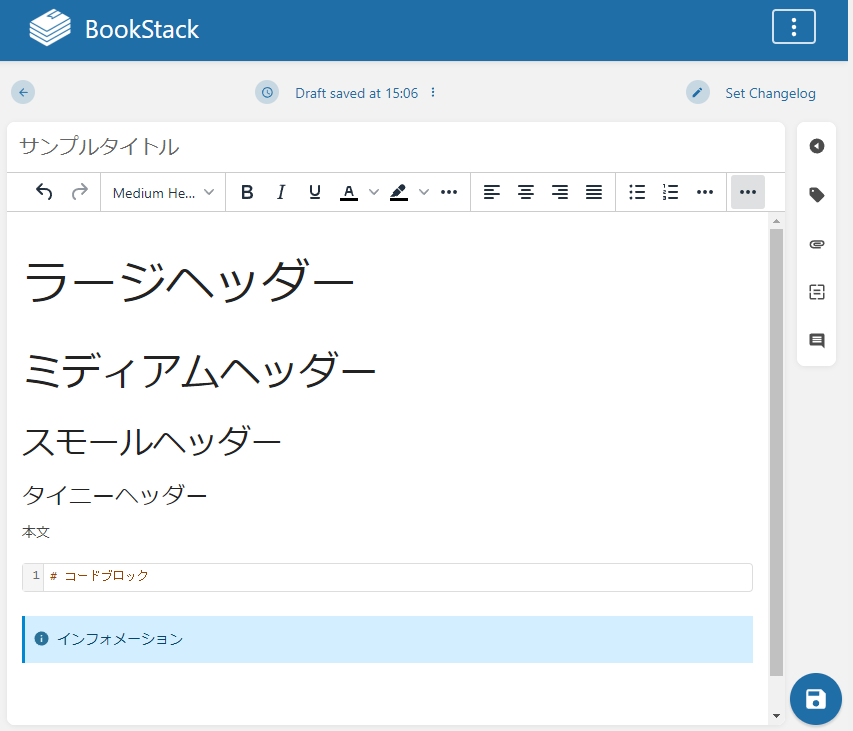Toggle italic formatting
Screen dimensions: 853x731
(281, 192)
